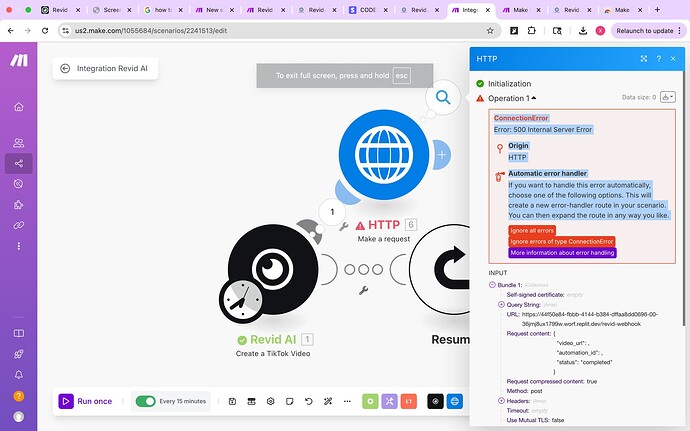Click the operation bubble numbered 1
690x431 pixels.
(x=332, y=212)
